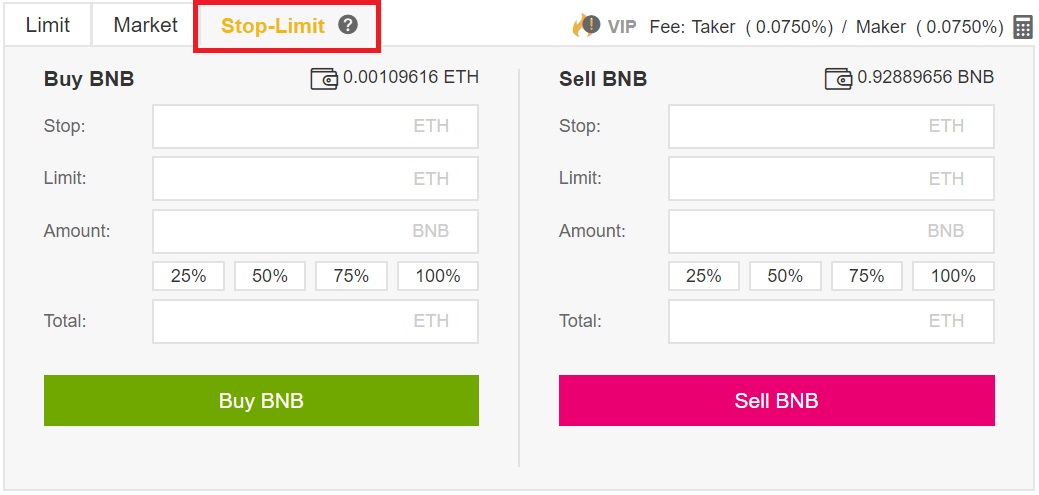Click the sell Total ETH field
Viewport: 1039px width, 495px height.
832,321
